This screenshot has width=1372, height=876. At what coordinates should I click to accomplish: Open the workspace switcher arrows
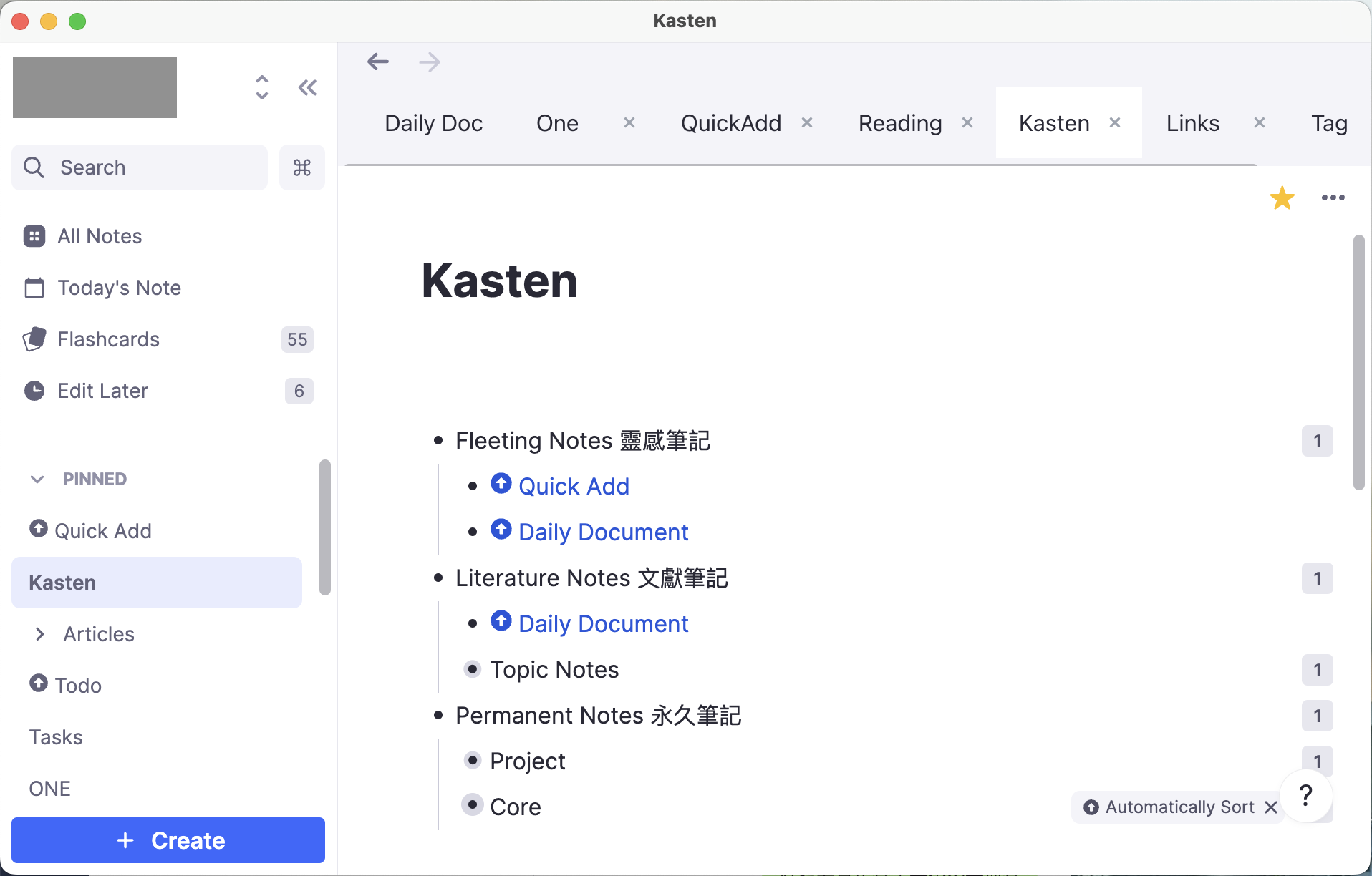261,87
